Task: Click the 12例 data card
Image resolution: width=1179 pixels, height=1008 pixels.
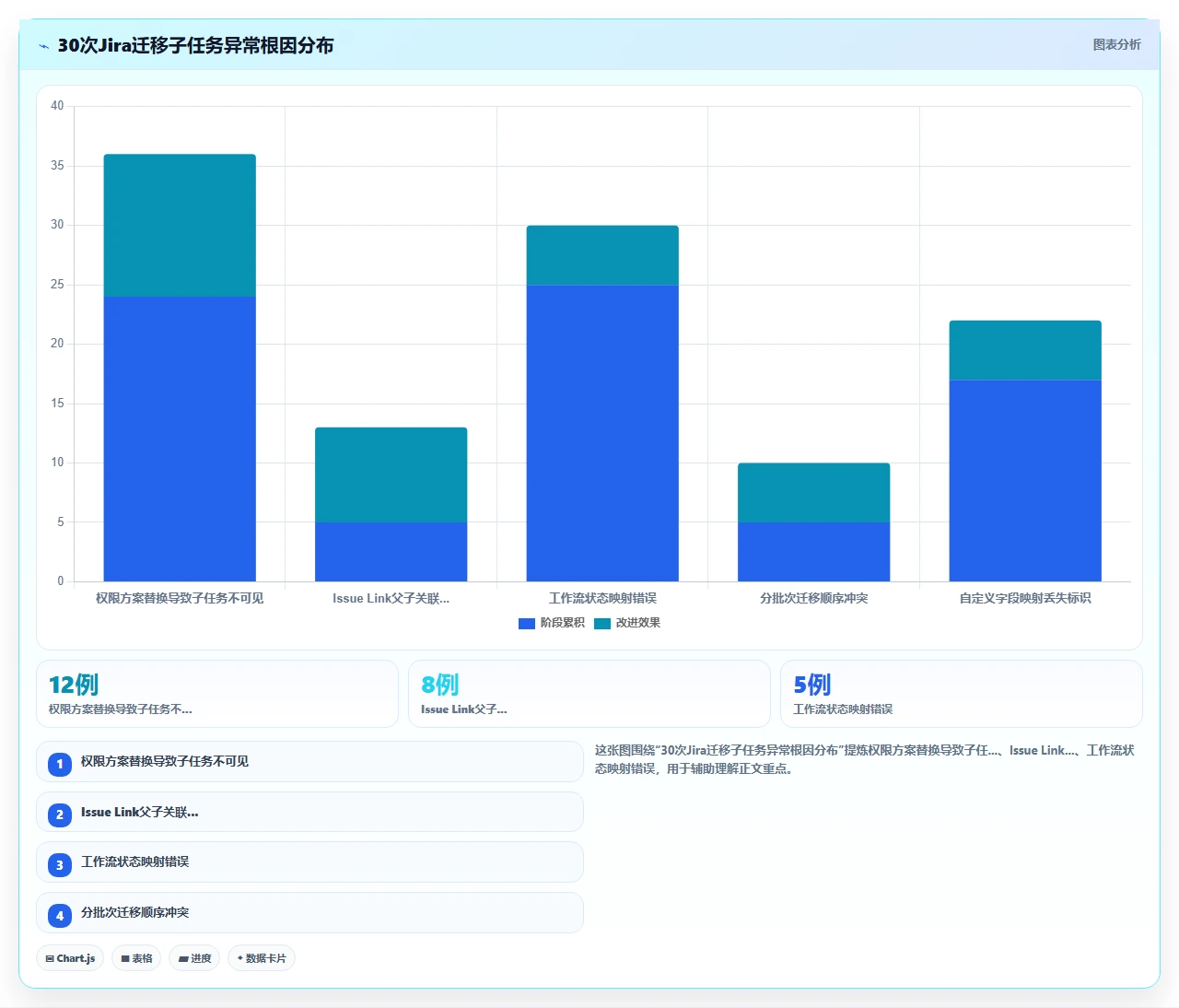Action: tap(217, 694)
